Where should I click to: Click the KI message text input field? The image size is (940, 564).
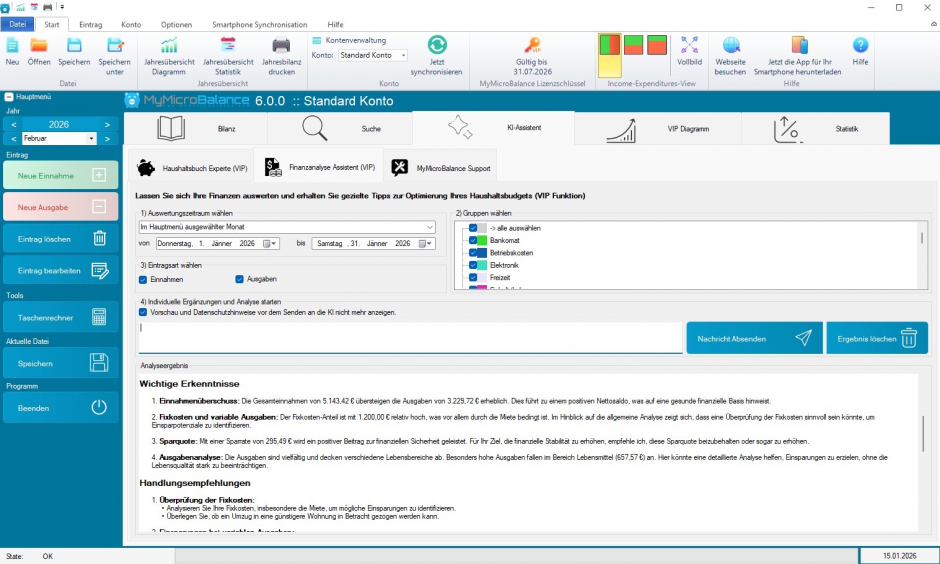[410, 336]
